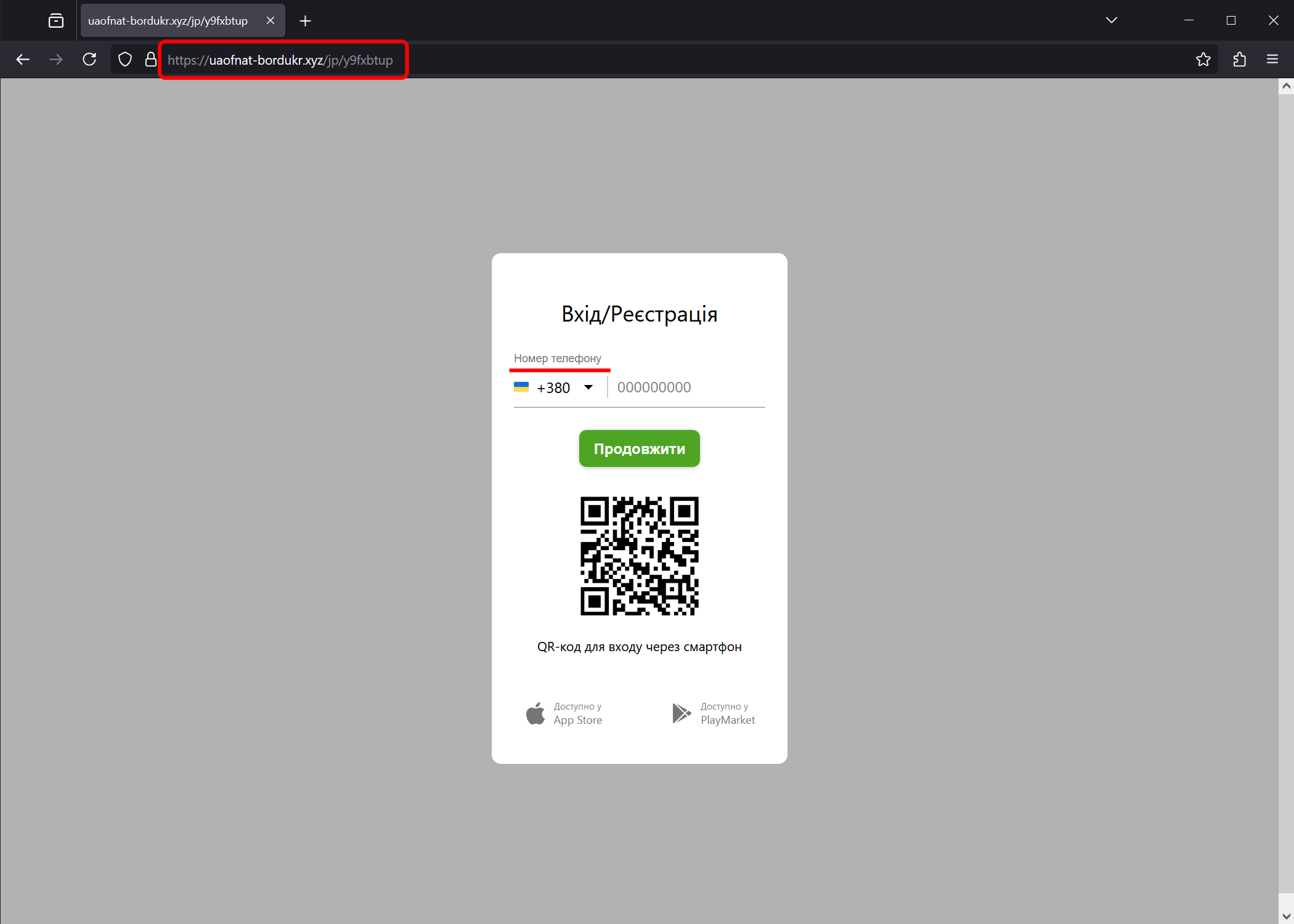Image resolution: width=1294 pixels, height=924 pixels.
Task: Open the tracking protection shield icon
Action: (125, 60)
